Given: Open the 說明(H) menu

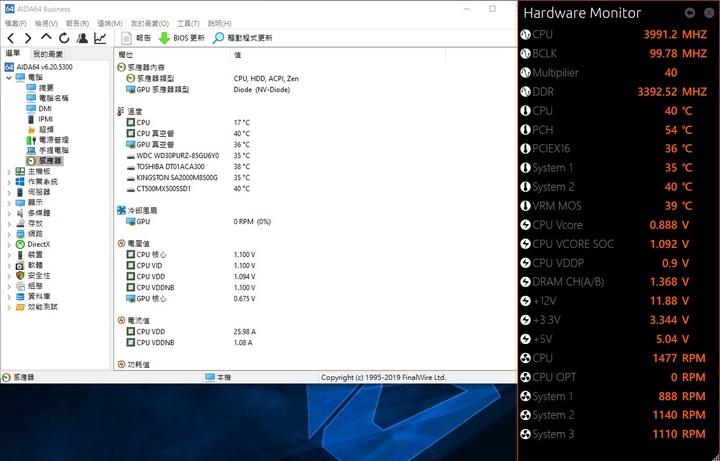Looking at the screenshot, I should (x=219, y=23).
